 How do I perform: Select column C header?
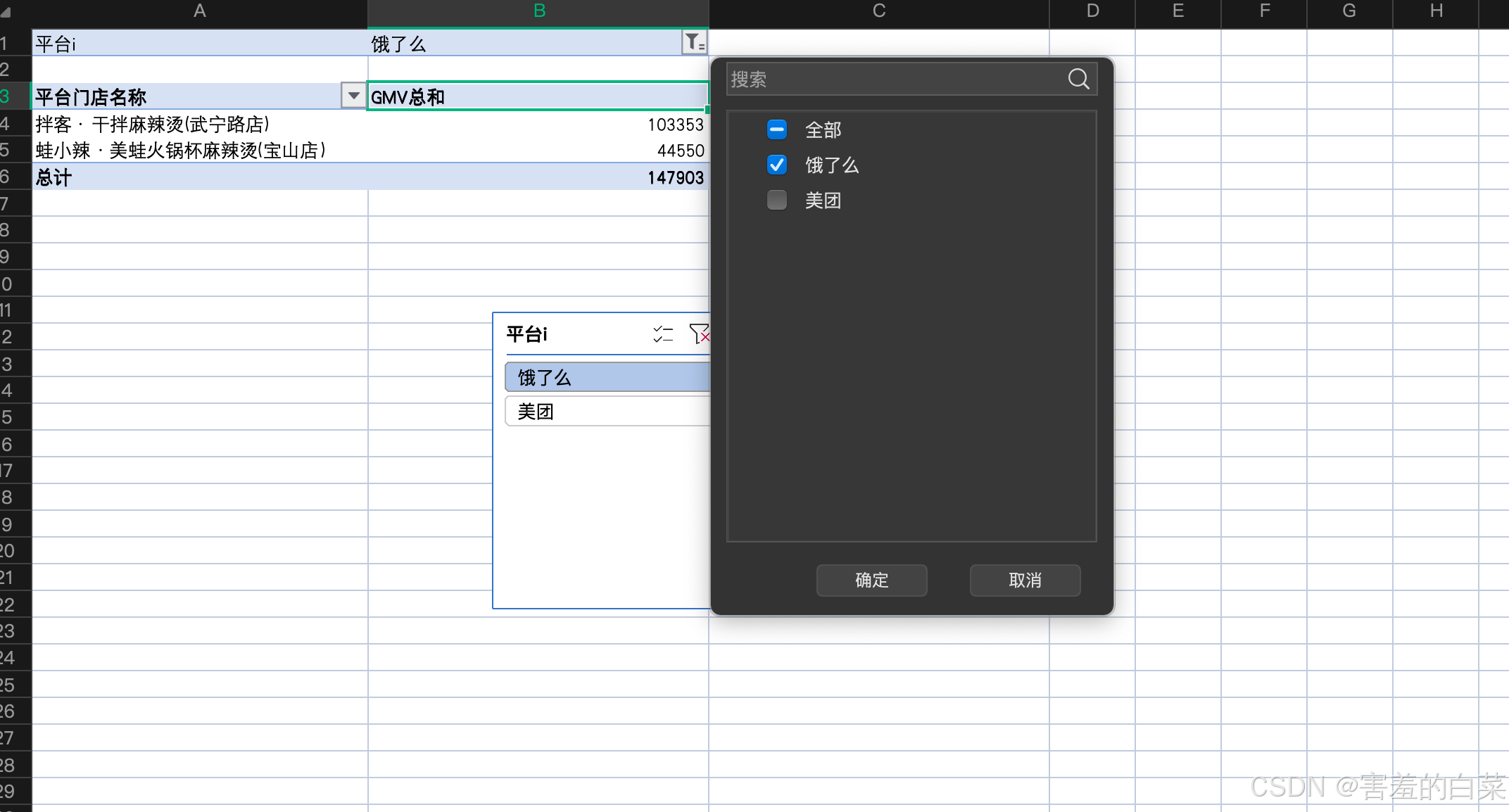[878, 11]
